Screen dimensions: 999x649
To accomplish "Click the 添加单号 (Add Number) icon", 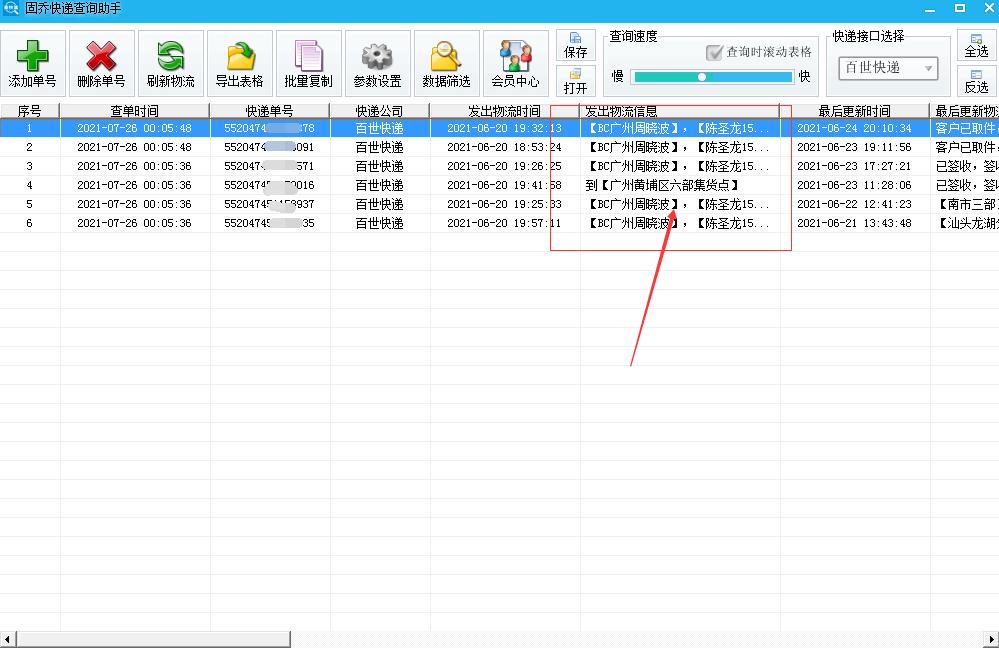I will (33, 62).
